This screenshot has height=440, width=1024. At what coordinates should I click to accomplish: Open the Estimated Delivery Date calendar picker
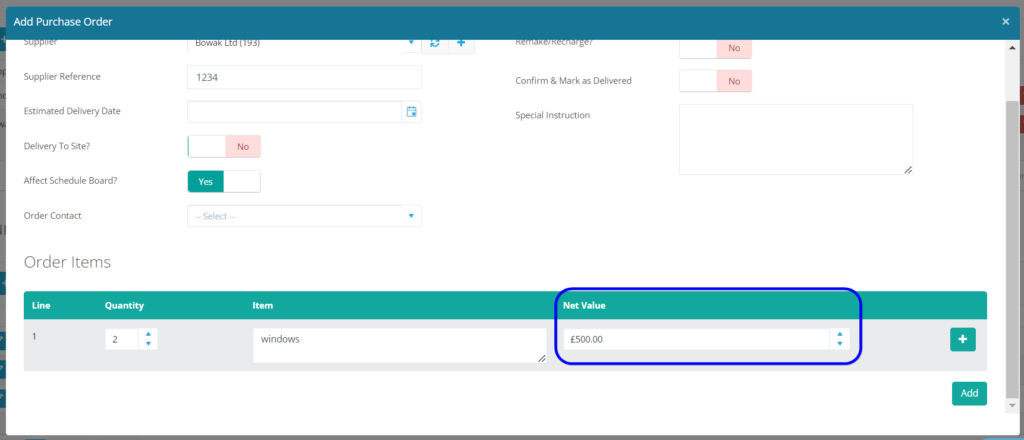(411, 112)
